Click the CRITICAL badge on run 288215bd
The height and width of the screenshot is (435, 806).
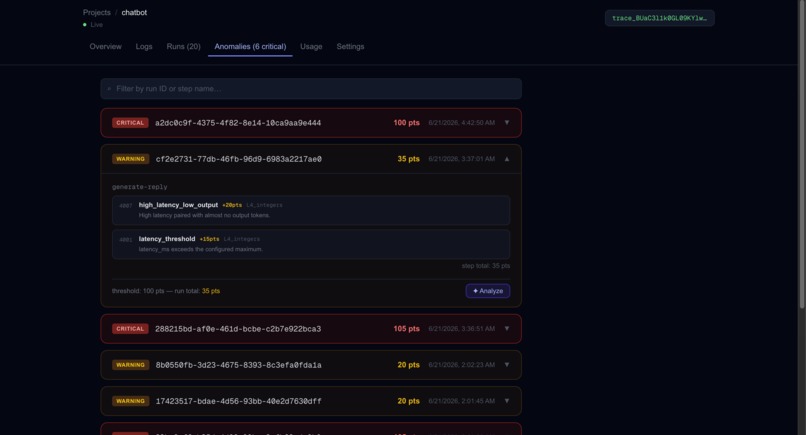[130, 329]
